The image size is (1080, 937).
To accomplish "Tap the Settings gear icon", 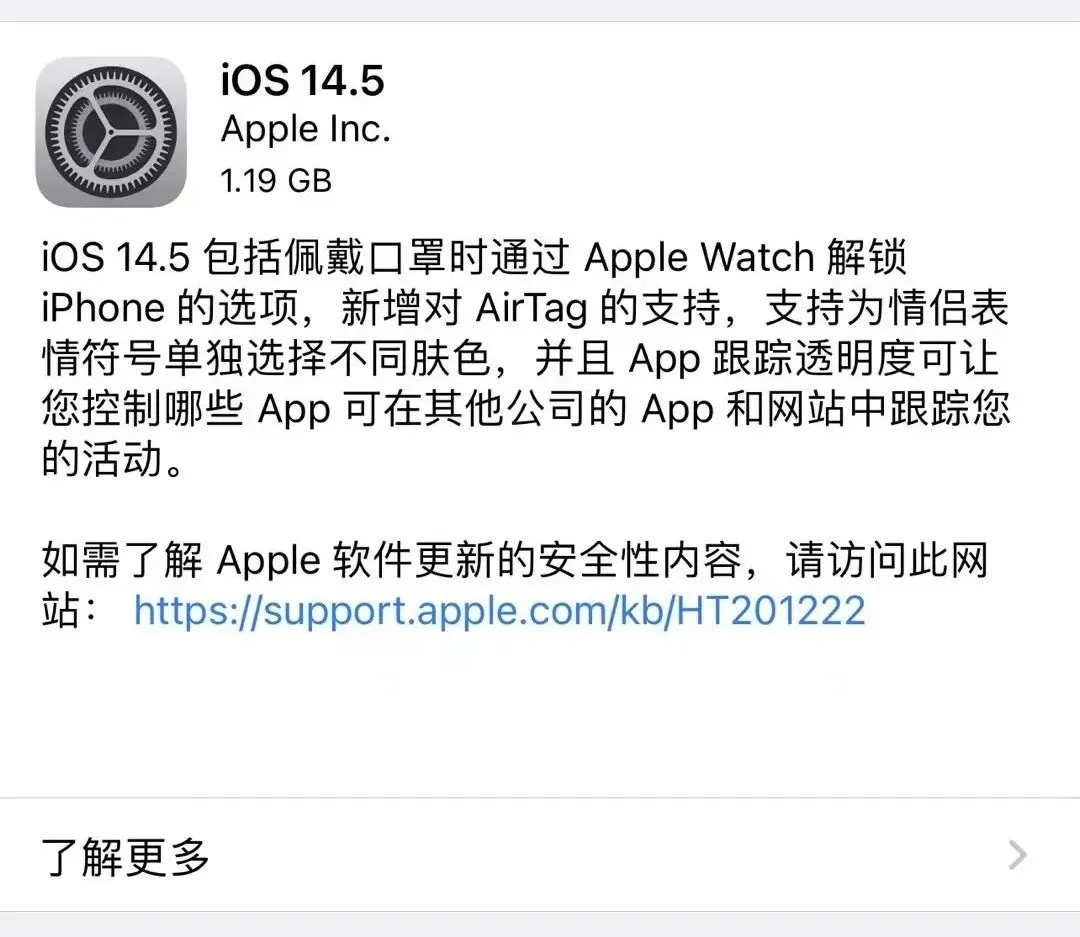I will coord(111,132).
